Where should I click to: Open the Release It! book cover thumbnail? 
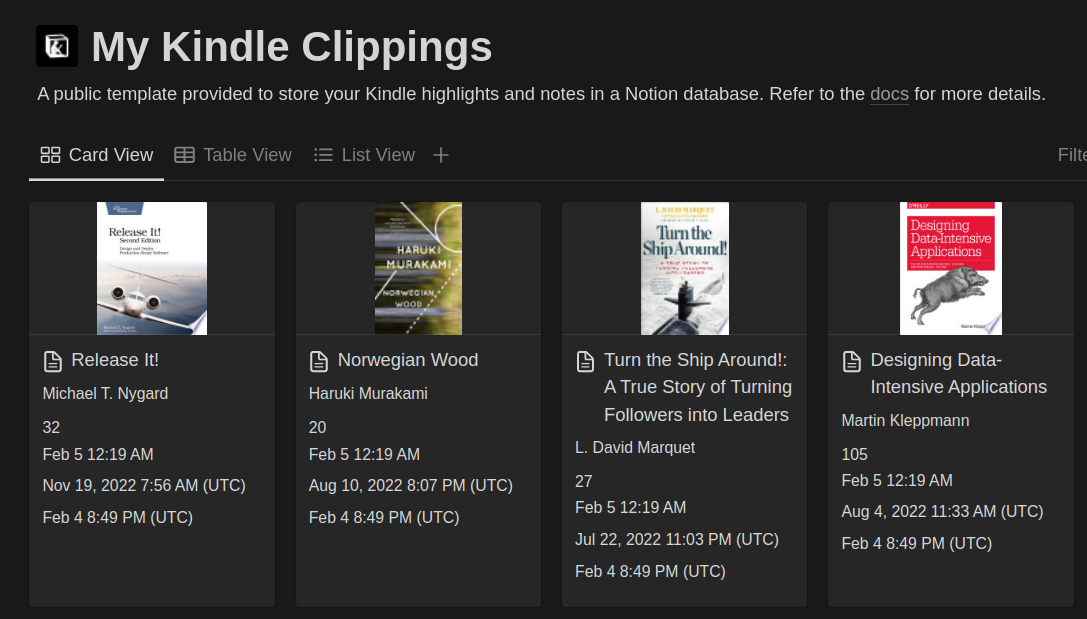click(x=152, y=268)
